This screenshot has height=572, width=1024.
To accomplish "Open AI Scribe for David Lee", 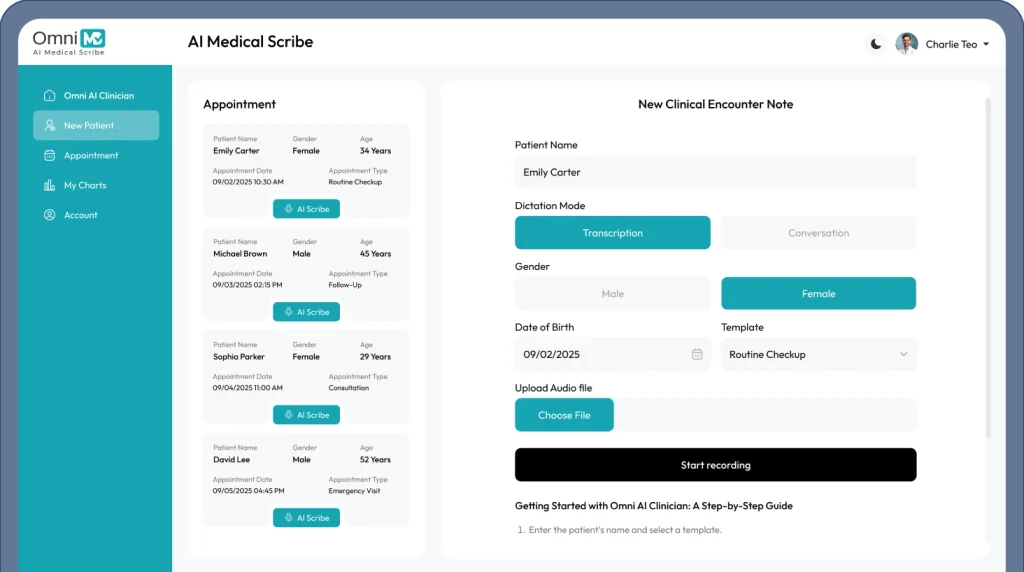I will coord(306,518).
